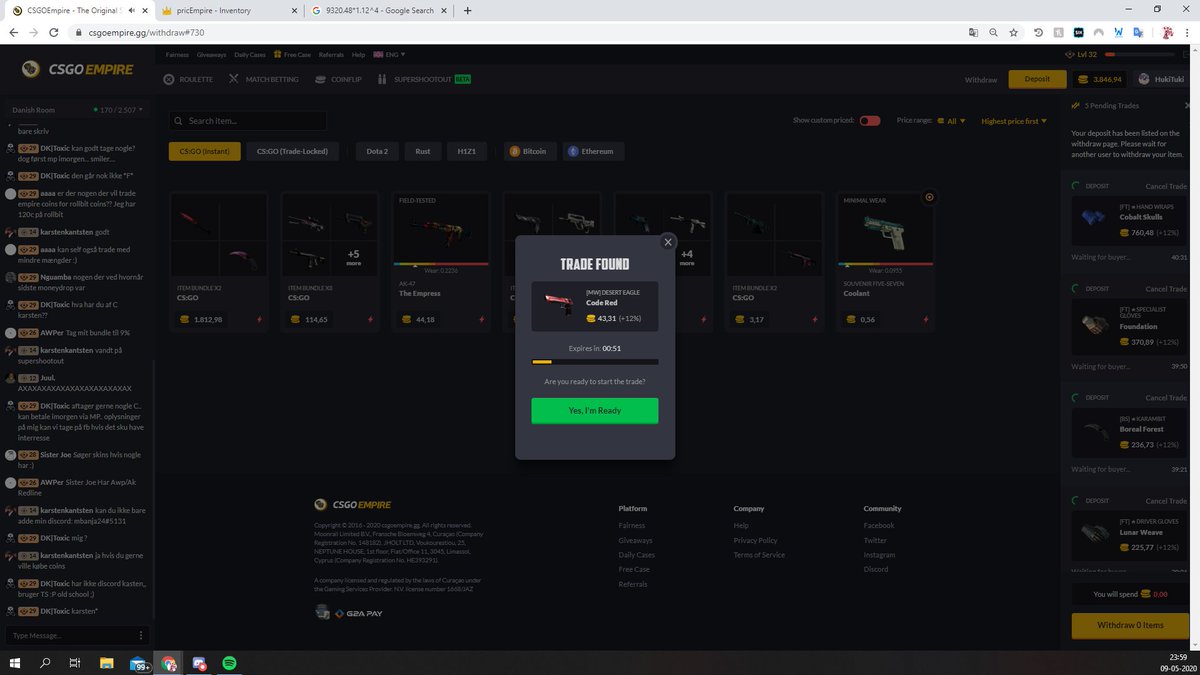Select The Empress AK-47 item card

441,264
